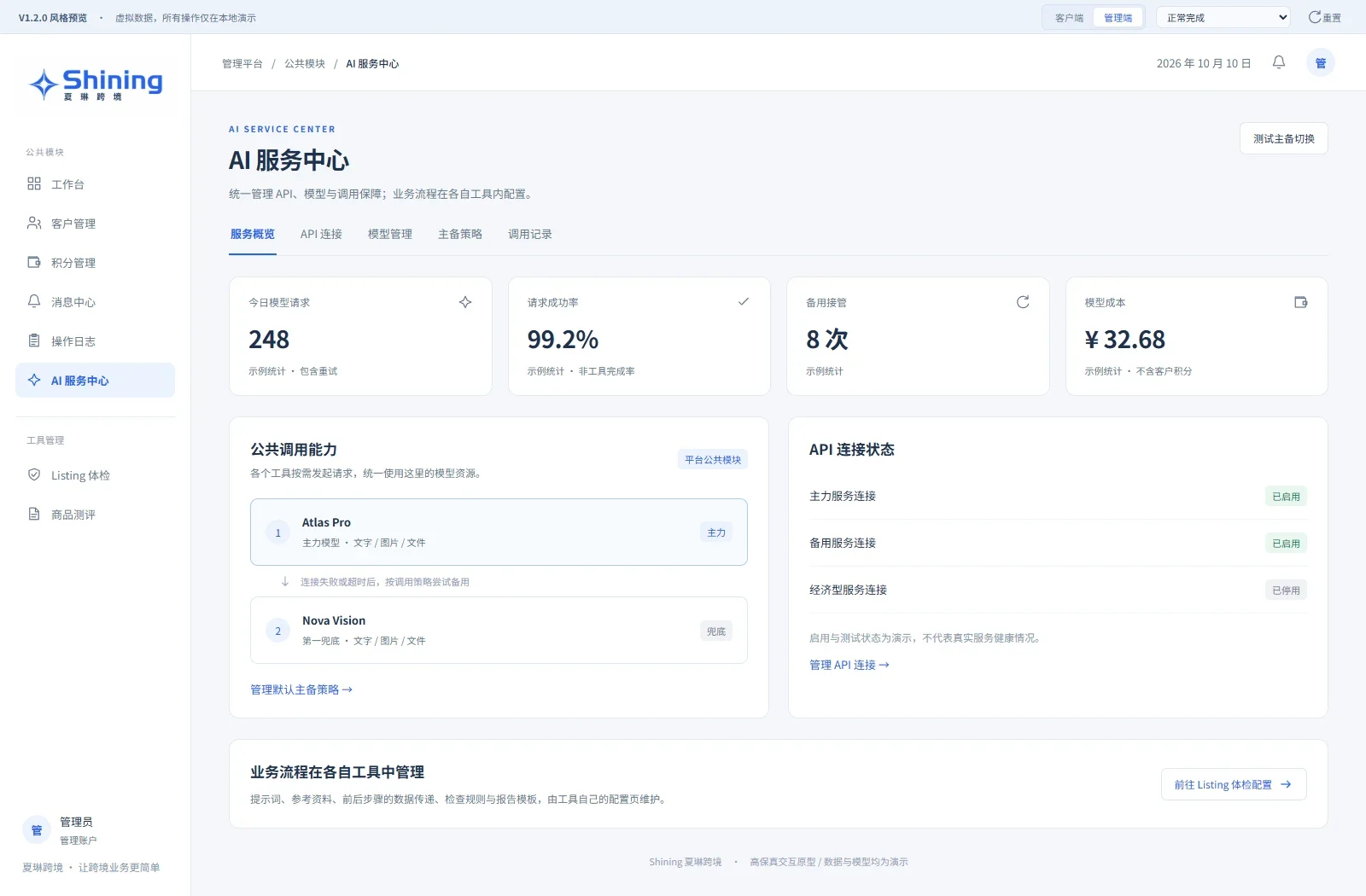1366x896 pixels.
Task: Click 测试主备切换 button
Action: click(x=1284, y=138)
